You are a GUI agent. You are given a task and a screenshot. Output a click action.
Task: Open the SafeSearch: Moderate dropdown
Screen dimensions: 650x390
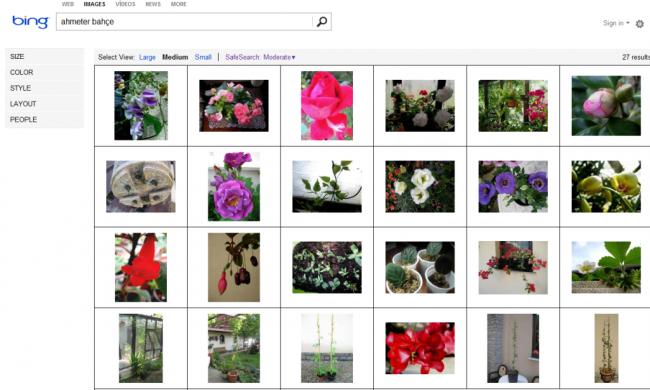point(260,57)
